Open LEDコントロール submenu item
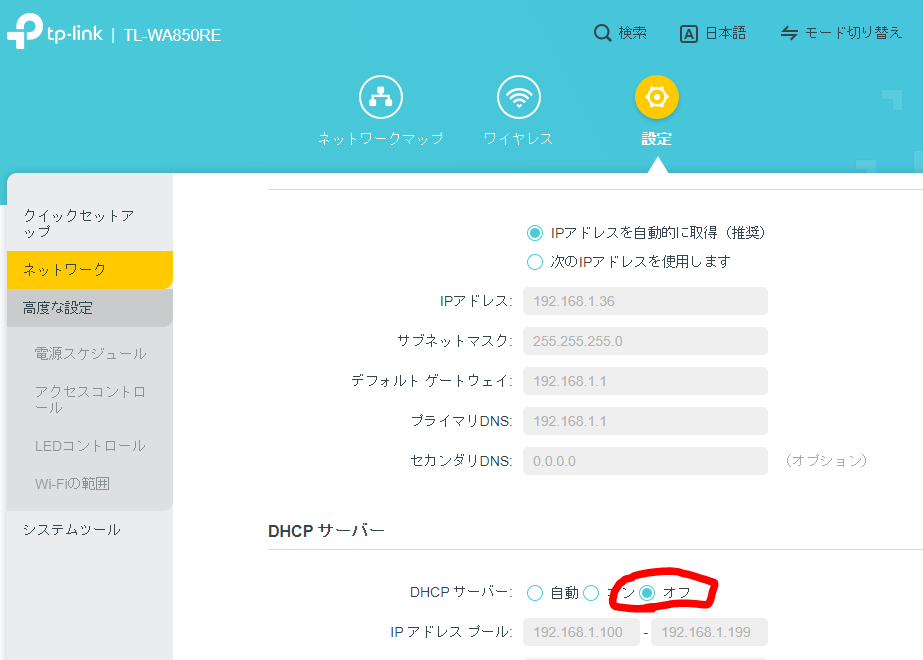 pyautogui.click(x=90, y=446)
